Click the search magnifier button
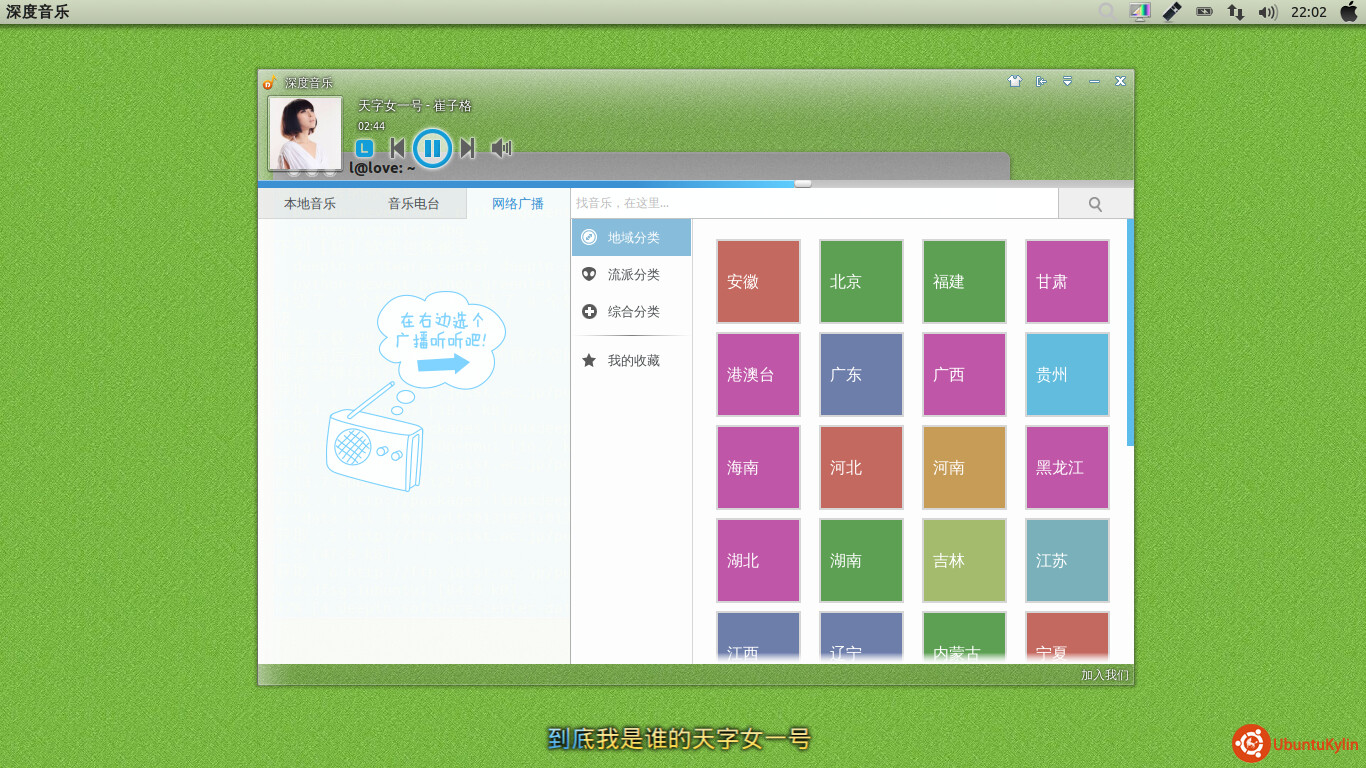Viewport: 1366px width, 768px height. click(1095, 204)
